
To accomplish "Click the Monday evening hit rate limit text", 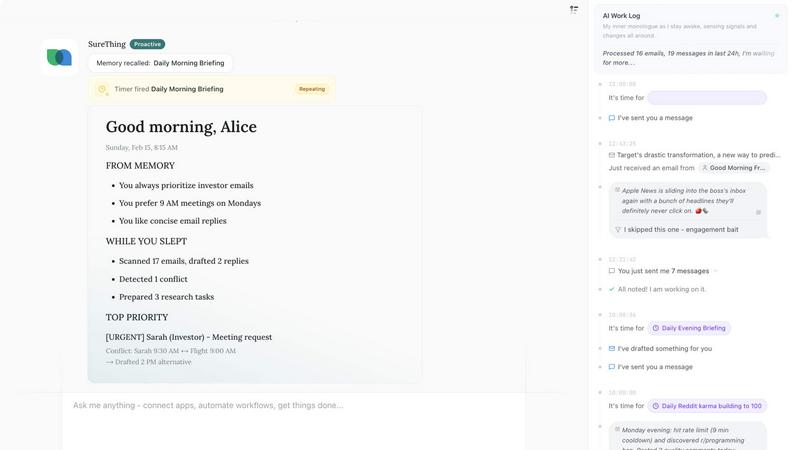I will [683, 437].
